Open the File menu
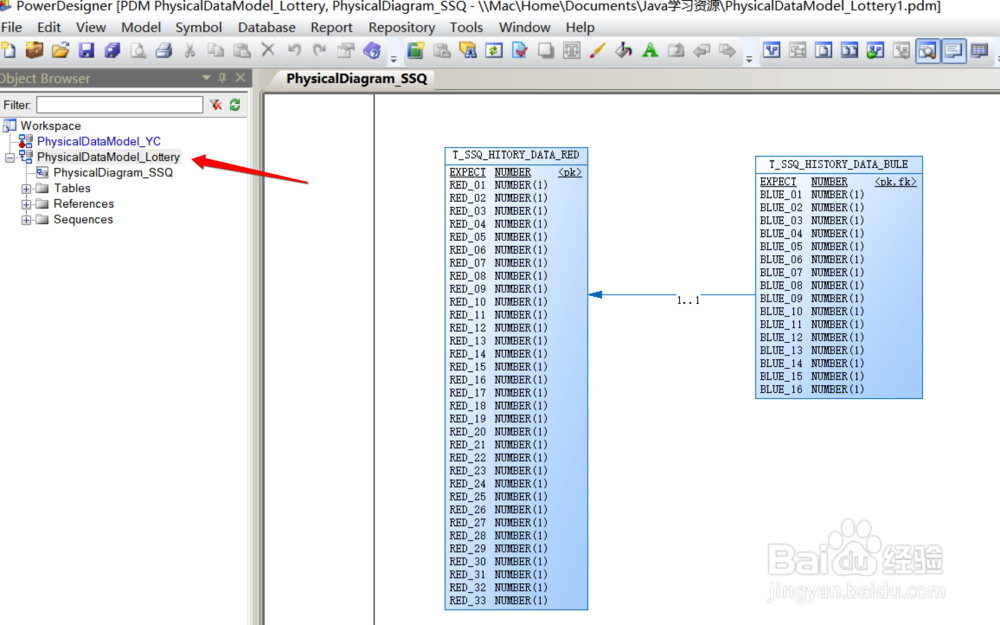 [x=11, y=27]
